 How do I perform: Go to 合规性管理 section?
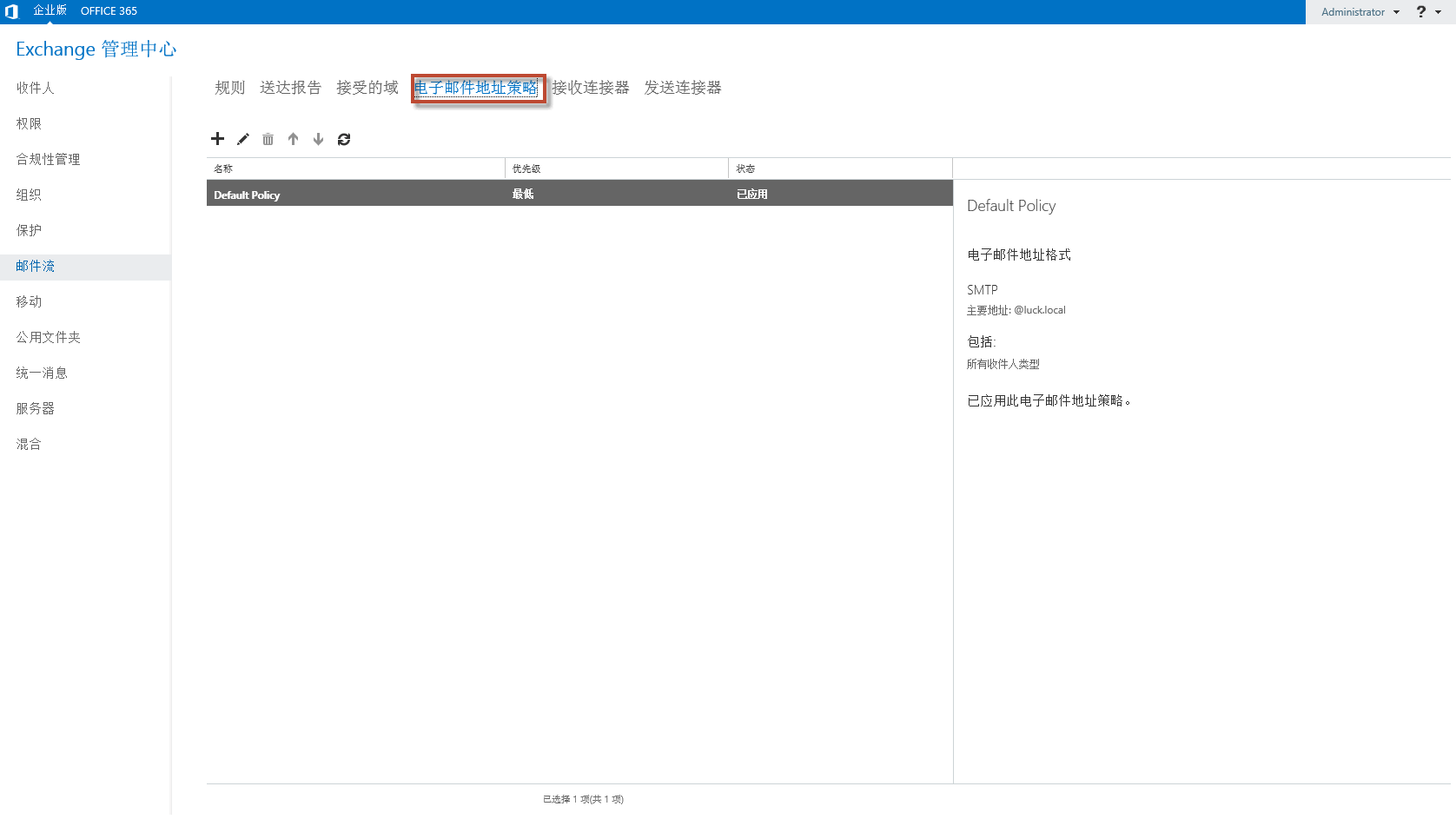pos(48,159)
